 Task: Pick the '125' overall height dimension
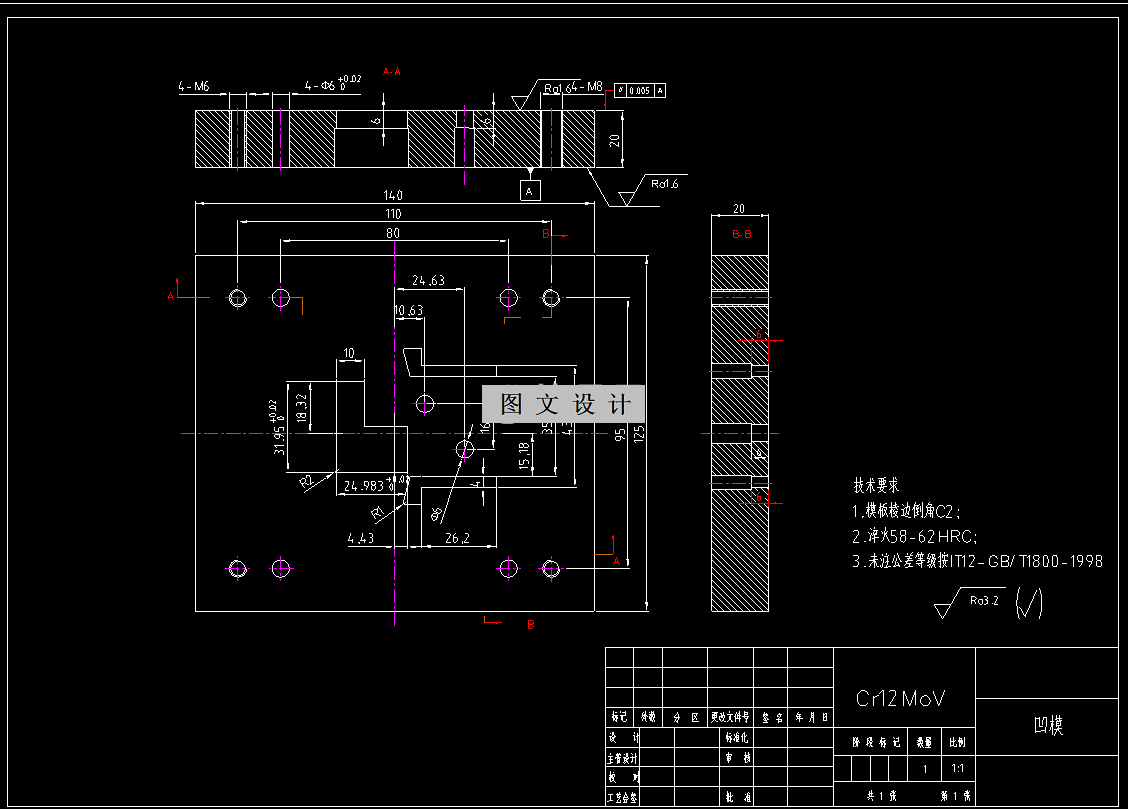pyautogui.click(x=639, y=434)
